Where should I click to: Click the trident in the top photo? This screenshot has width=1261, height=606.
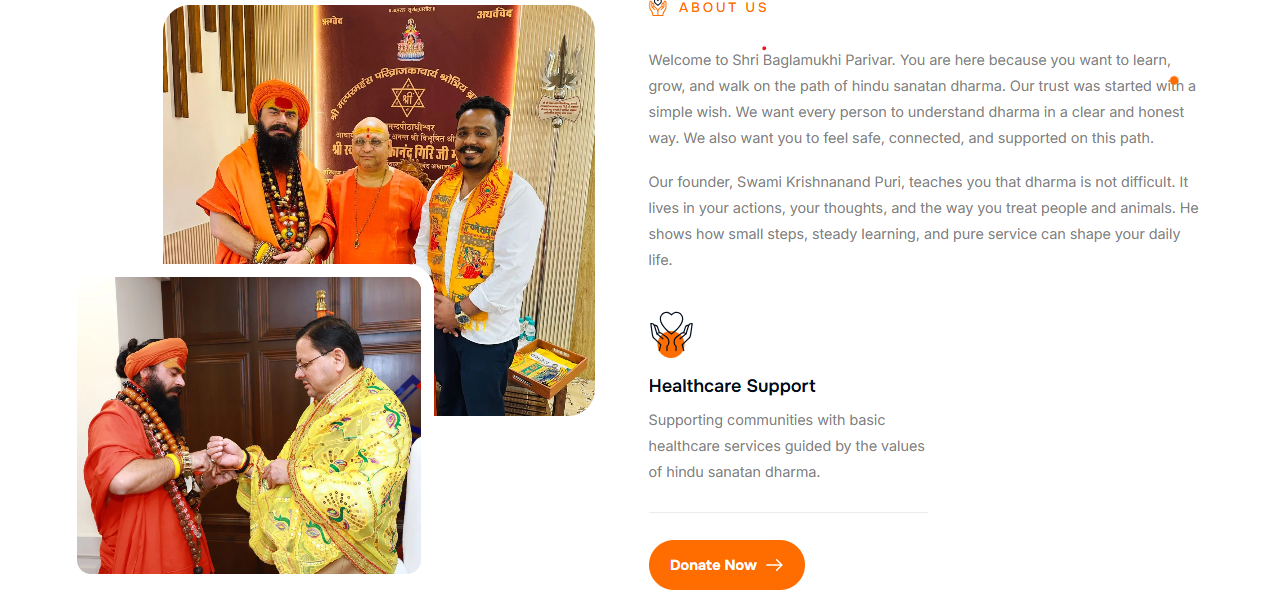pos(563,90)
